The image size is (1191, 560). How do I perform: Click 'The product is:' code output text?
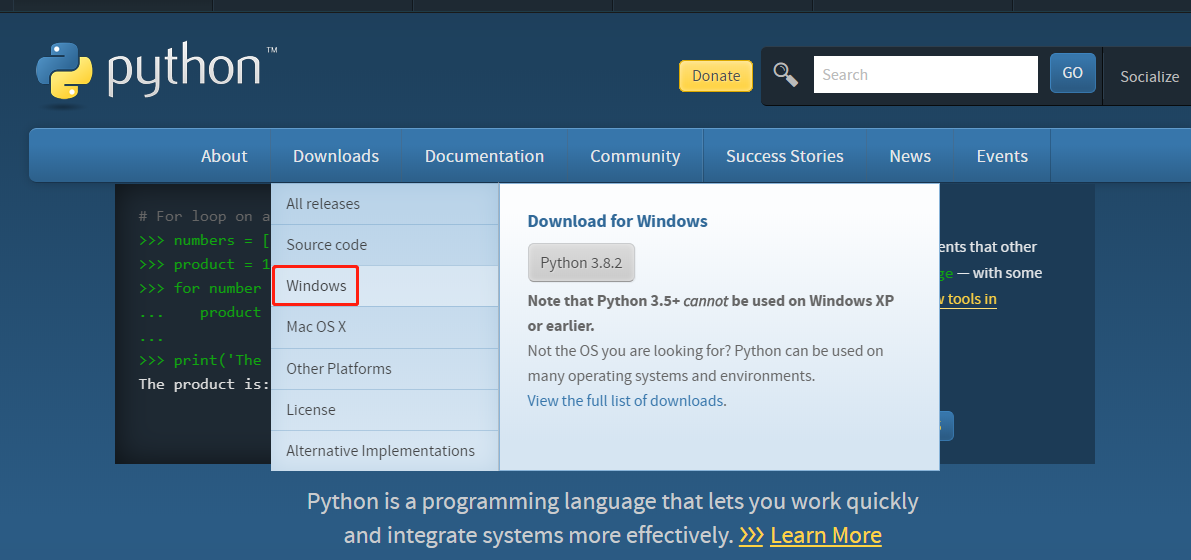(x=204, y=384)
